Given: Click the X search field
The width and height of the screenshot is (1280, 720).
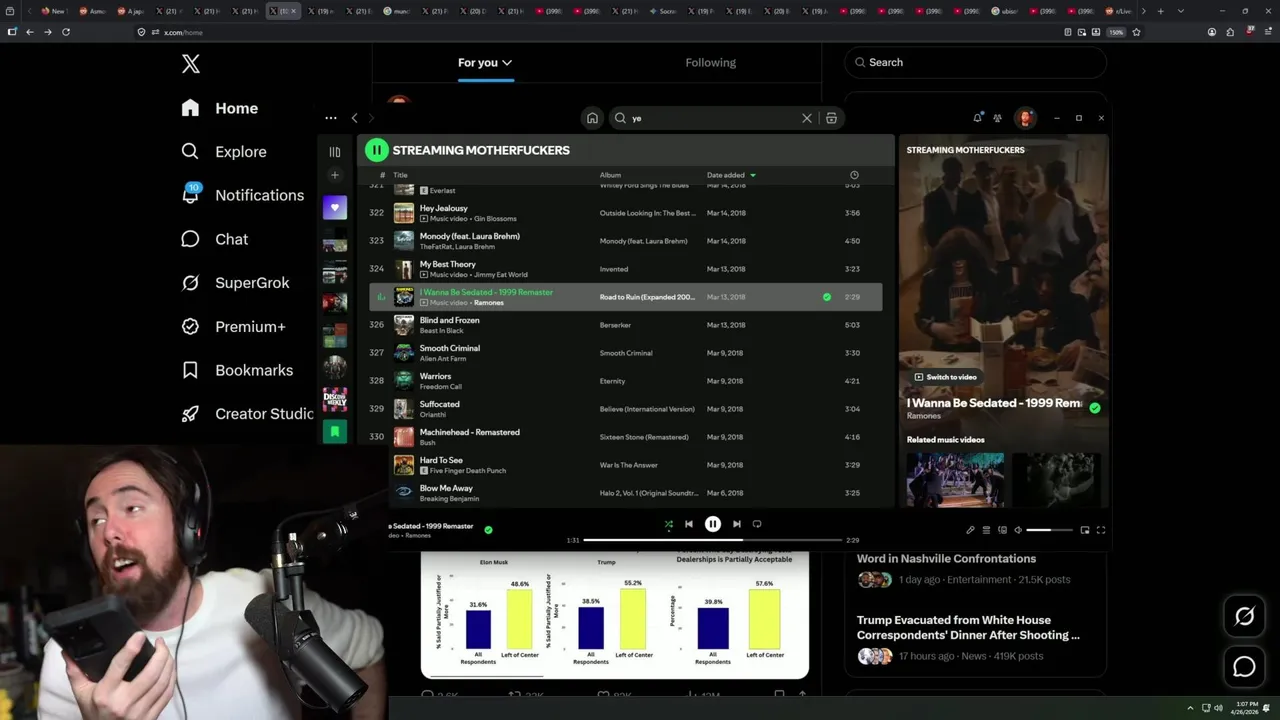Looking at the screenshot, I should click(976, 62).
